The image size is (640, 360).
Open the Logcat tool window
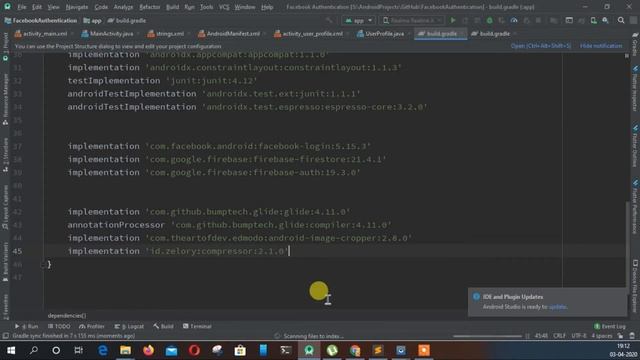[129, 326]
